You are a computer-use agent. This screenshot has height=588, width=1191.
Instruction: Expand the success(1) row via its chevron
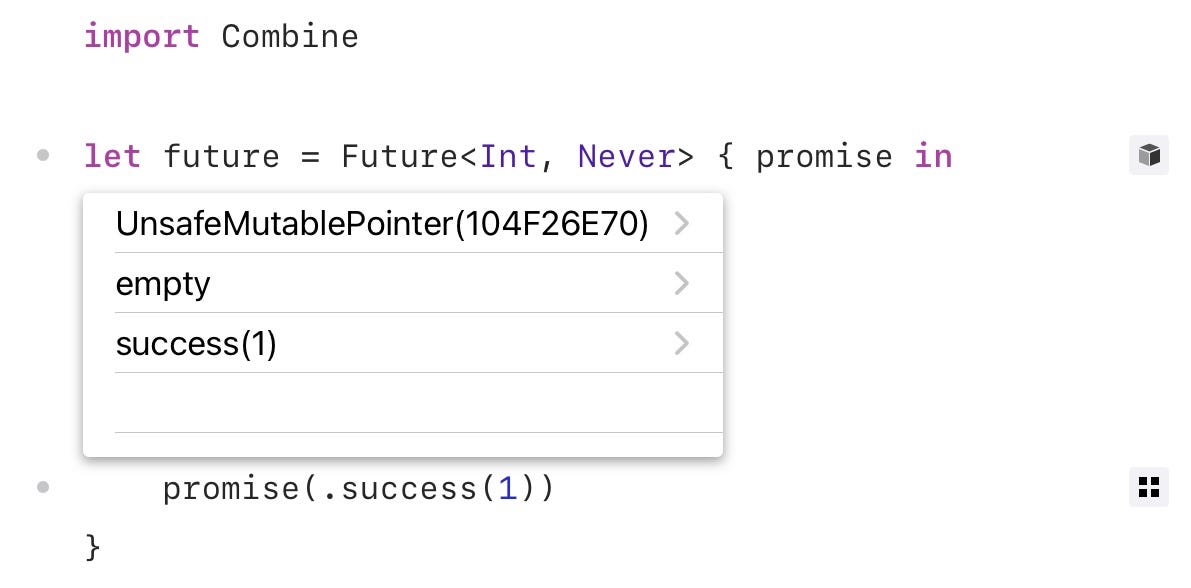point(682,343)
